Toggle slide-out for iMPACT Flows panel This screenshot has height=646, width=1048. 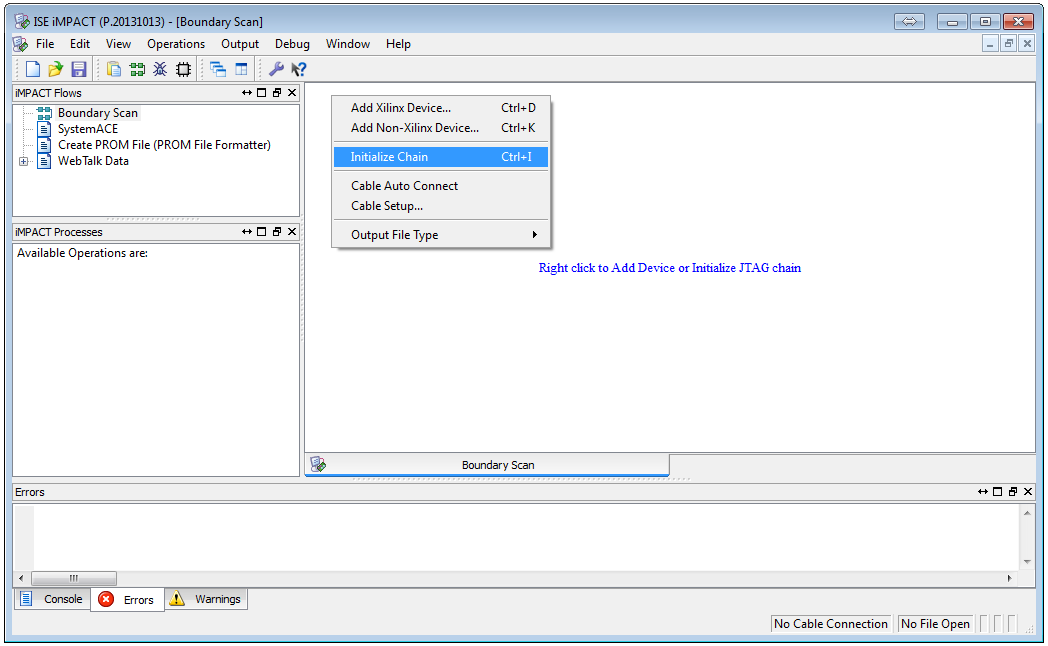pyautogui.click(x=247, y=93)
